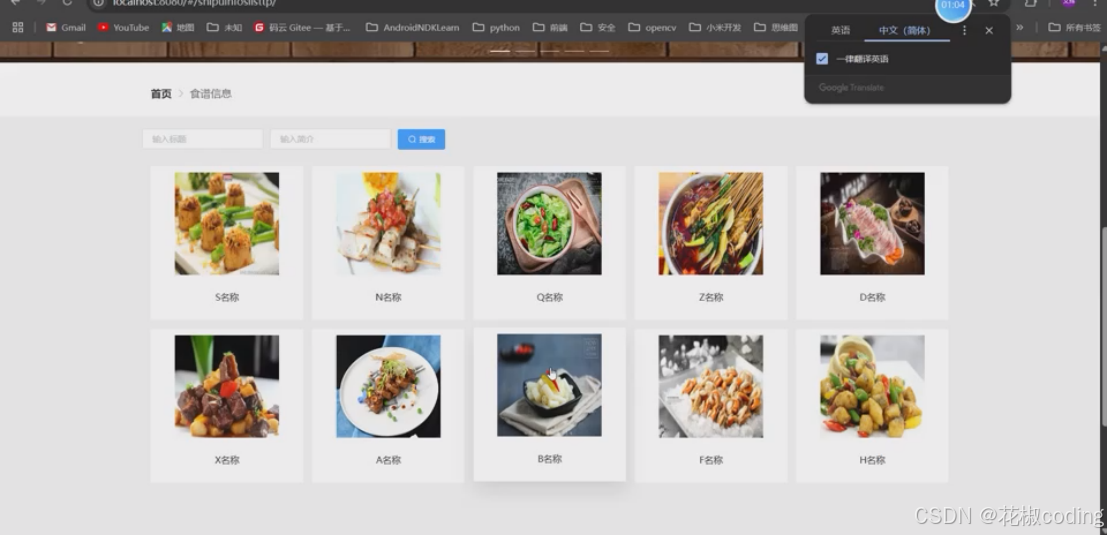Click the 首页 breadcrumb link
Screen dimensions: 1108x536
tap(161, 93)
